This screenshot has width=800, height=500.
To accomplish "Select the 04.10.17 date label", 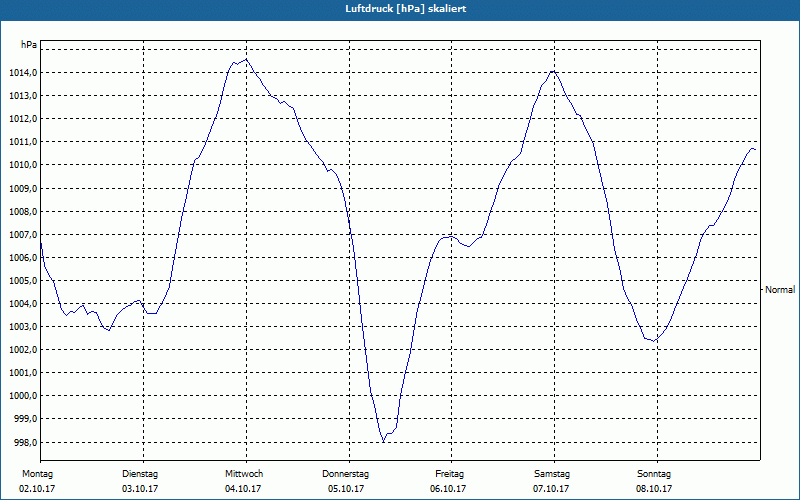I will (243, 489).
